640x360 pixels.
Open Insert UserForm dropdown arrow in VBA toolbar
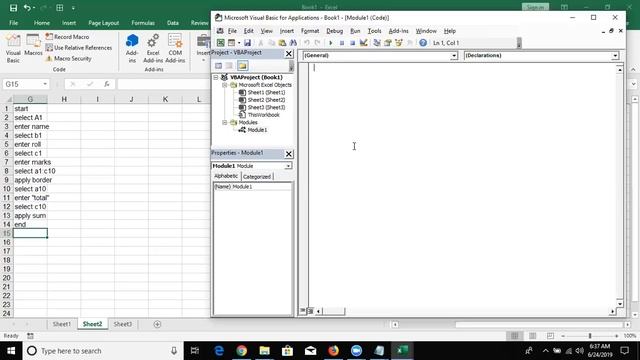239,43
